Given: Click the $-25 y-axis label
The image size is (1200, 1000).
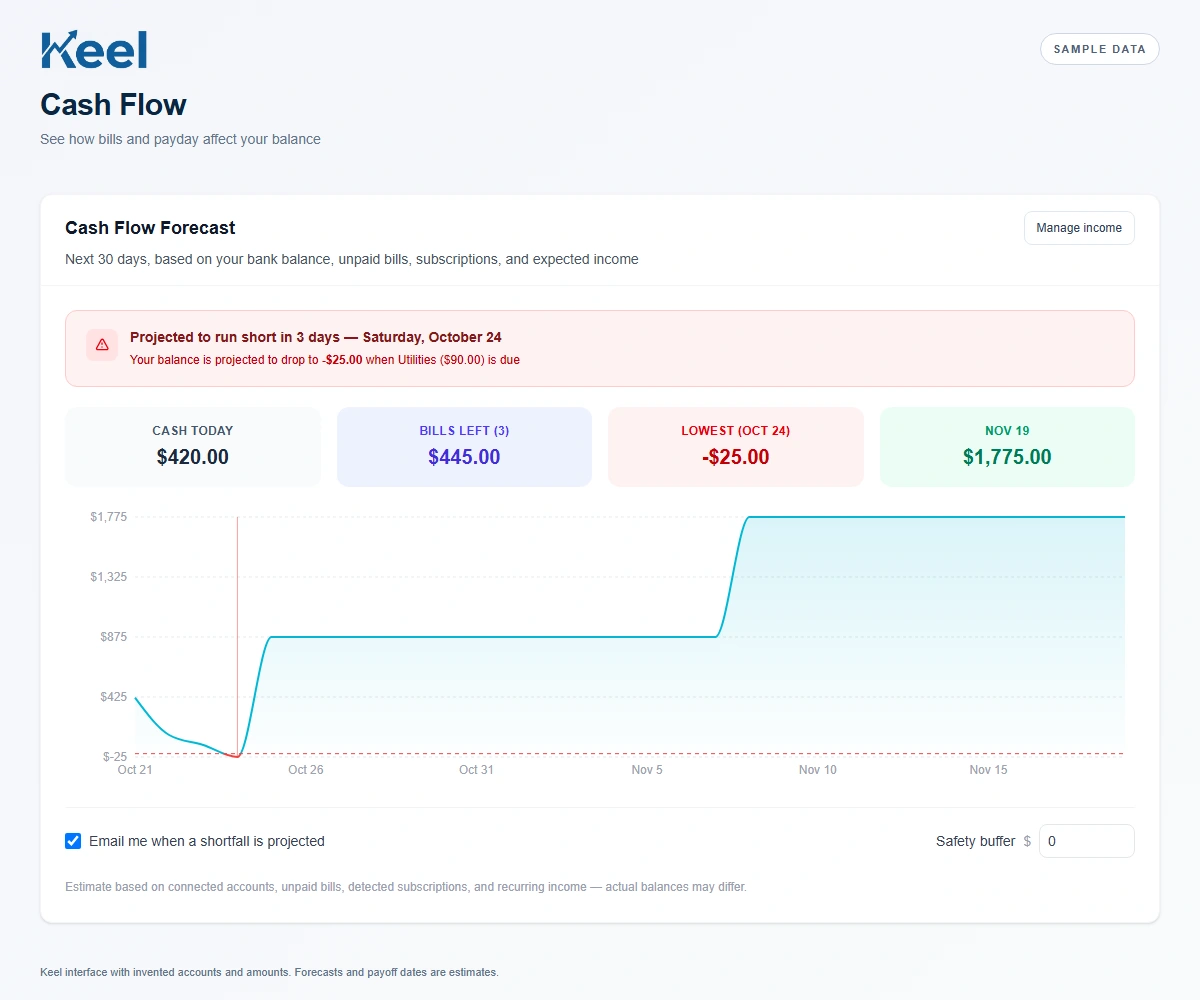Looking at the screenshot, I should point(113,756).
